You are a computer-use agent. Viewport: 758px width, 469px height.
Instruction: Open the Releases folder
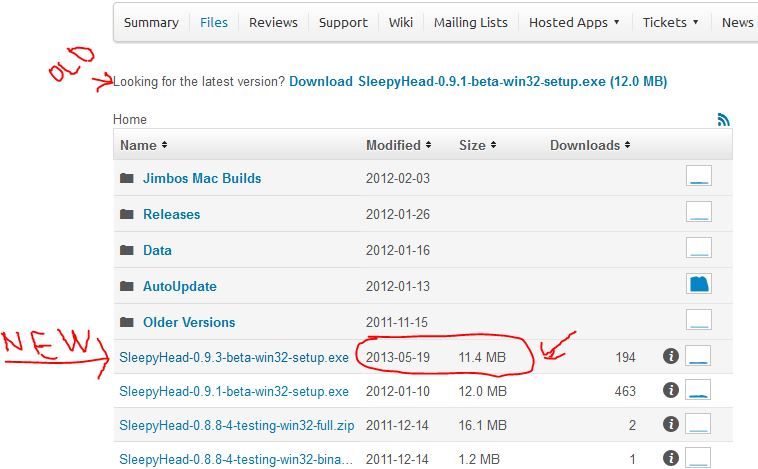172,214
